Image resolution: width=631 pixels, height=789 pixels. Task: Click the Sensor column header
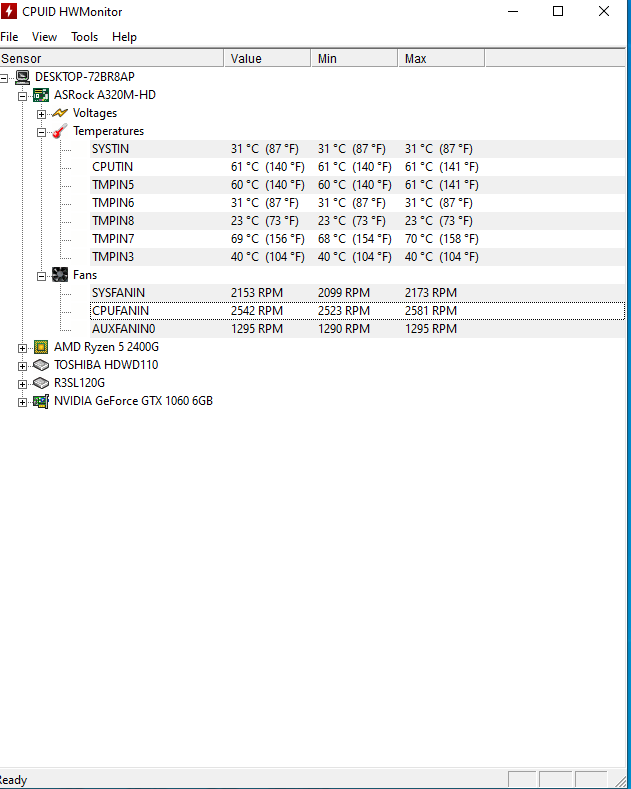(112, 58)
